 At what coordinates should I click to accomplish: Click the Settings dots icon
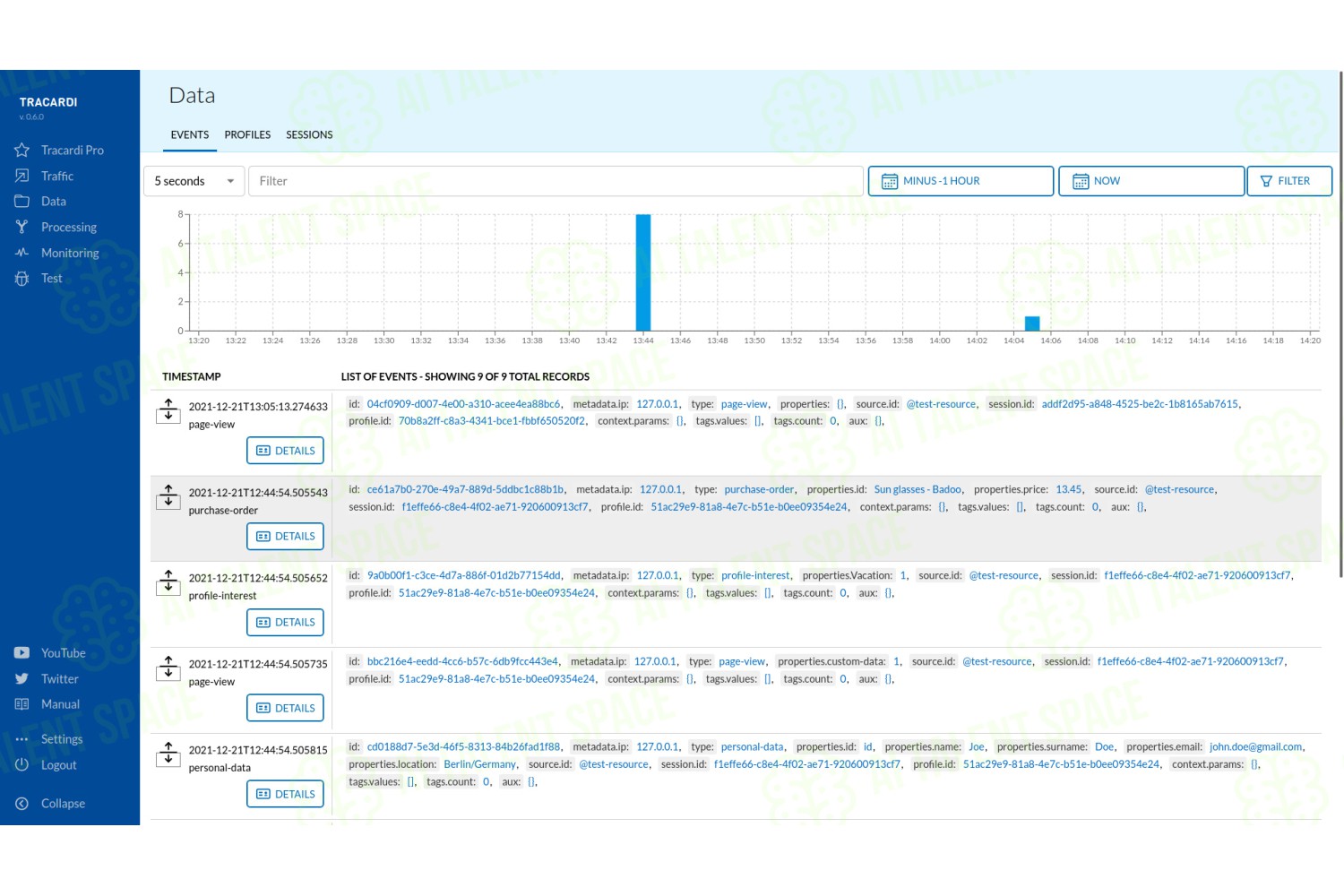[22, 739]
